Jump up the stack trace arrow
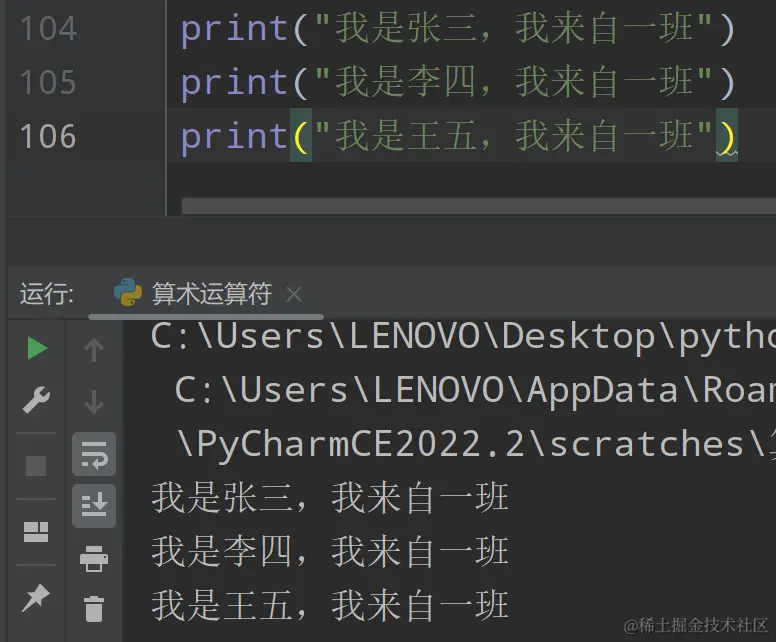Image resolution: width=776 pixels, height=642 pixels. click(94, 350)
